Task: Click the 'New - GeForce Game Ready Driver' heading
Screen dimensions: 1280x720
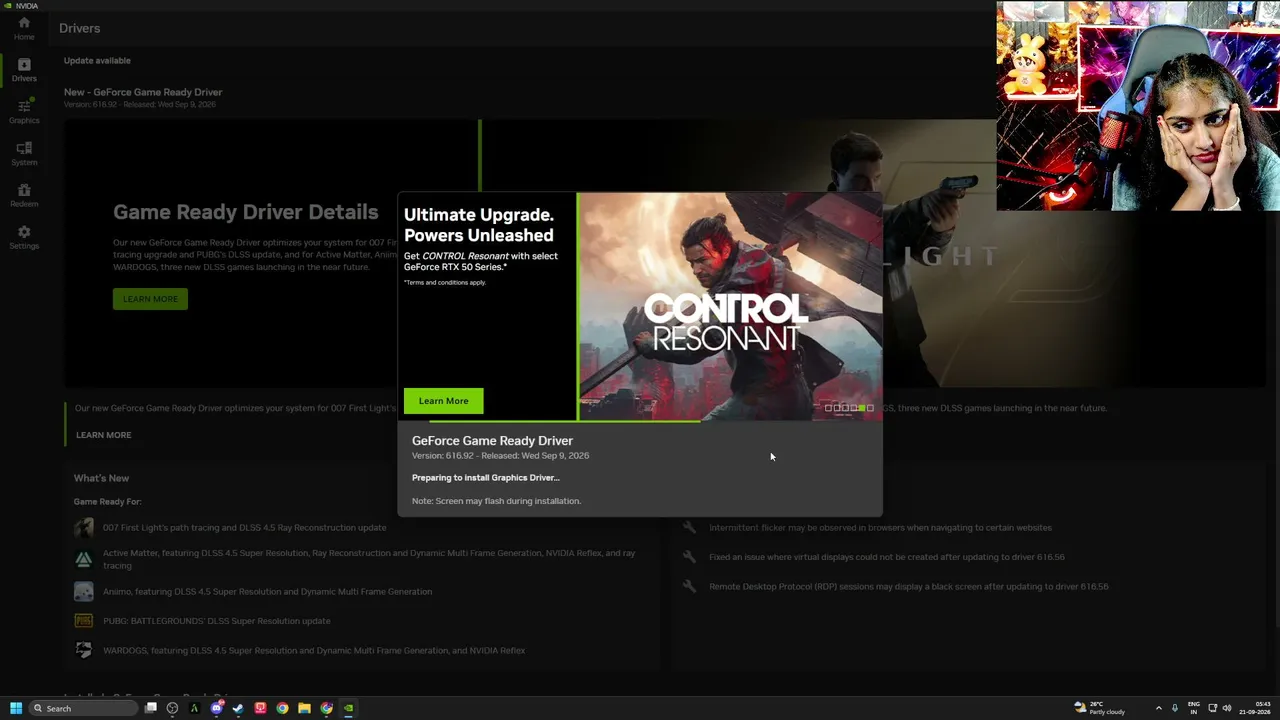Action: [143, 92]
